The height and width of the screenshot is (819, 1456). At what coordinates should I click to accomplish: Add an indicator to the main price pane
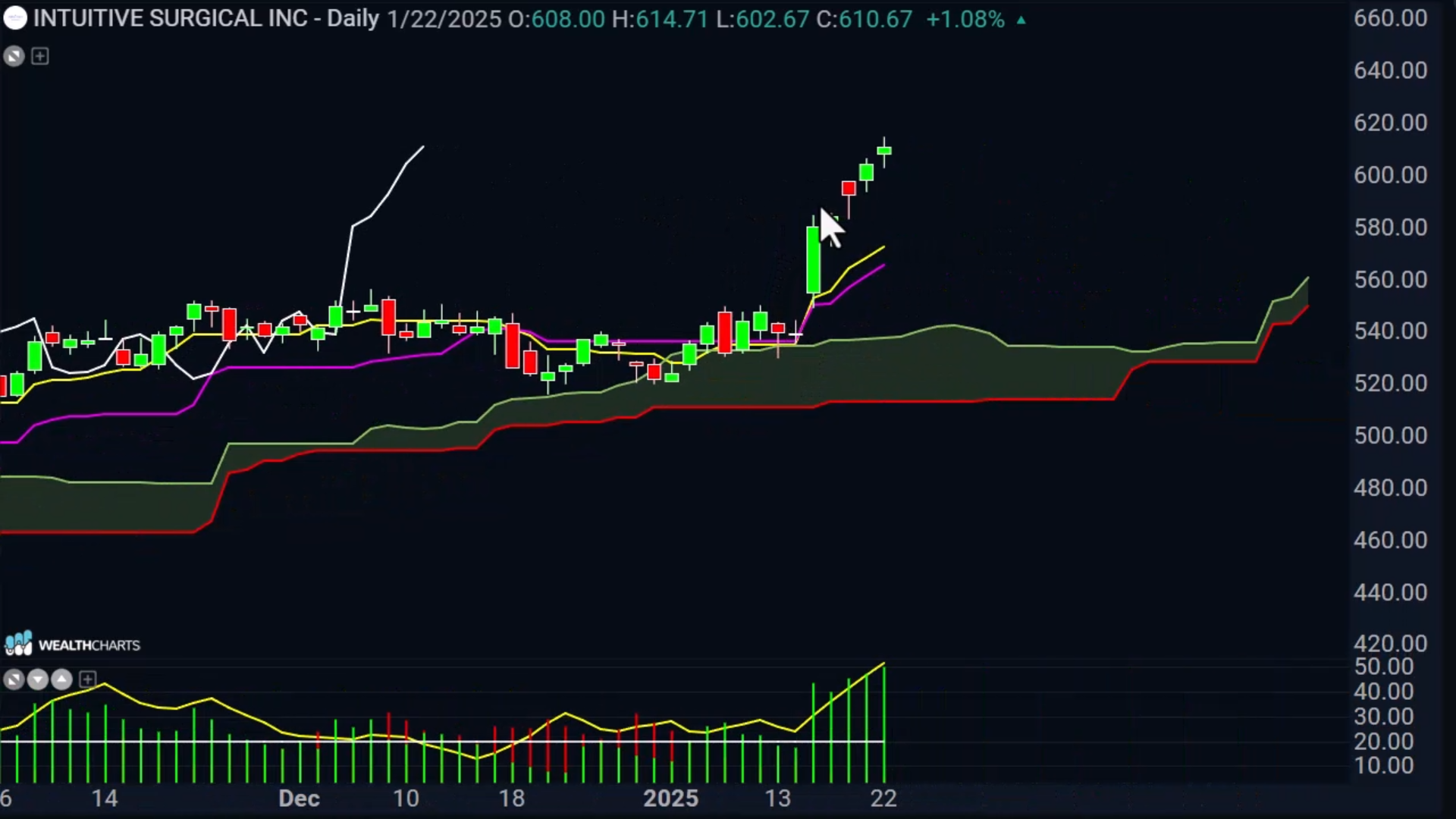(x=40, y=56)
